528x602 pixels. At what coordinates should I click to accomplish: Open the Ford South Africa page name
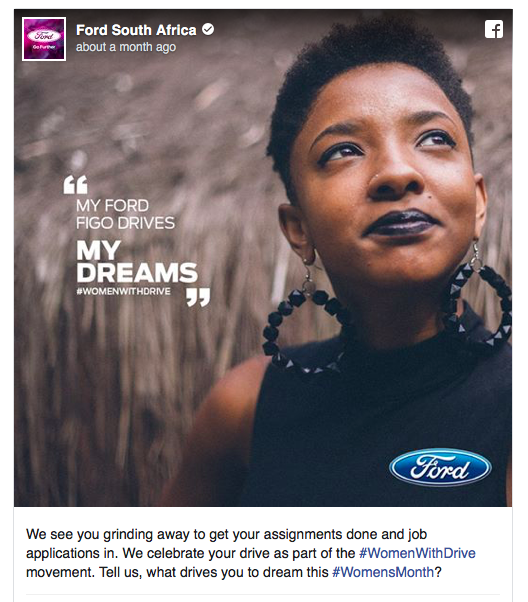coord(136,30)
